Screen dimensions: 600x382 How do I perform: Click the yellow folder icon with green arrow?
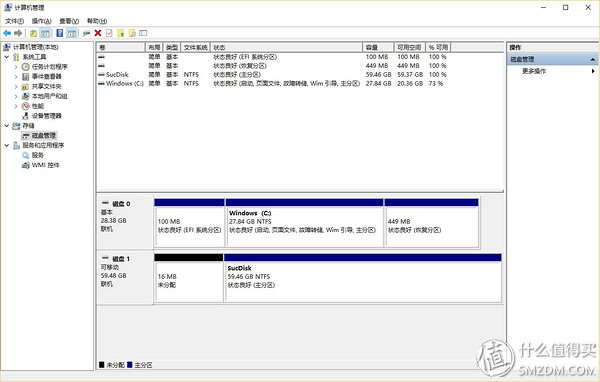click(x=121, y=33)
